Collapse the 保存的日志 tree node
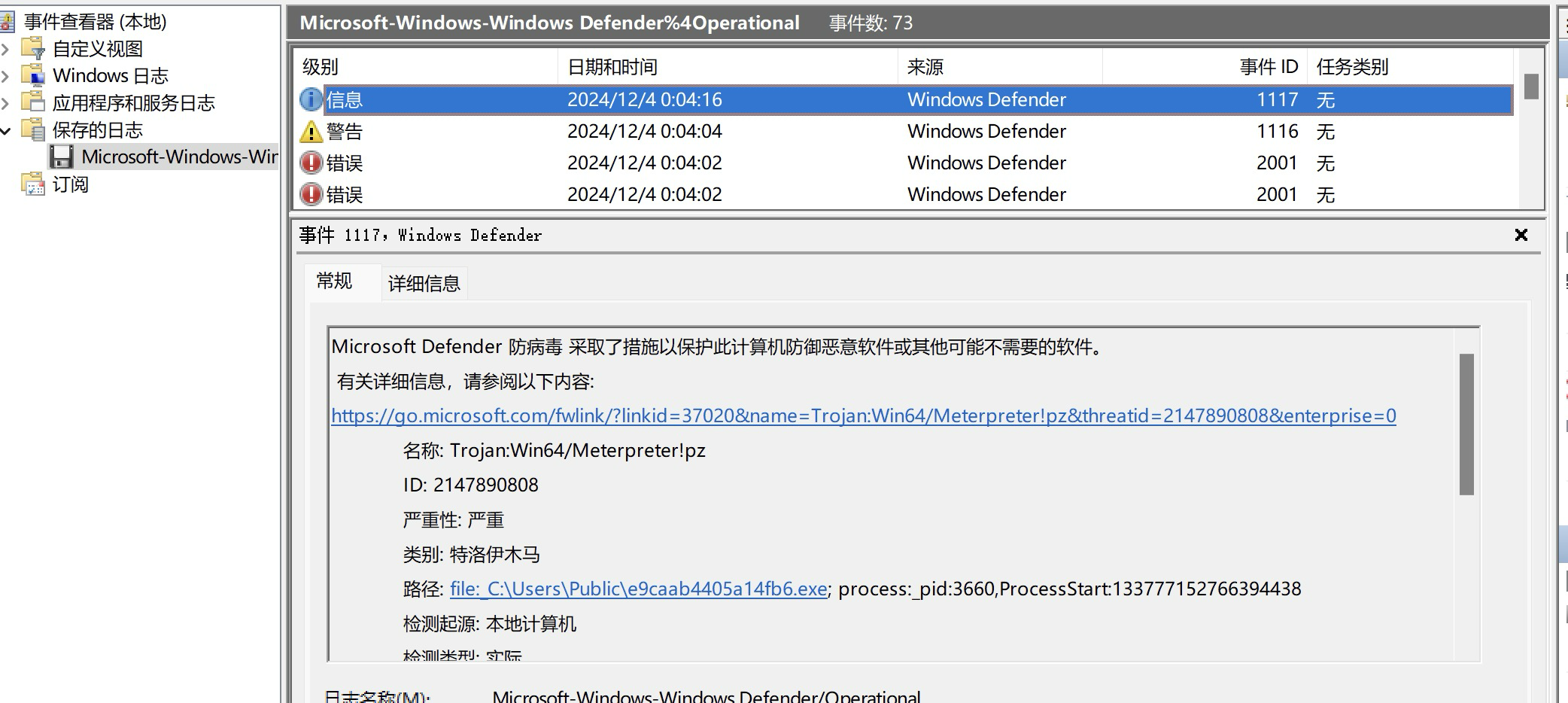The image size is (1568, 703). click(6, 131)
